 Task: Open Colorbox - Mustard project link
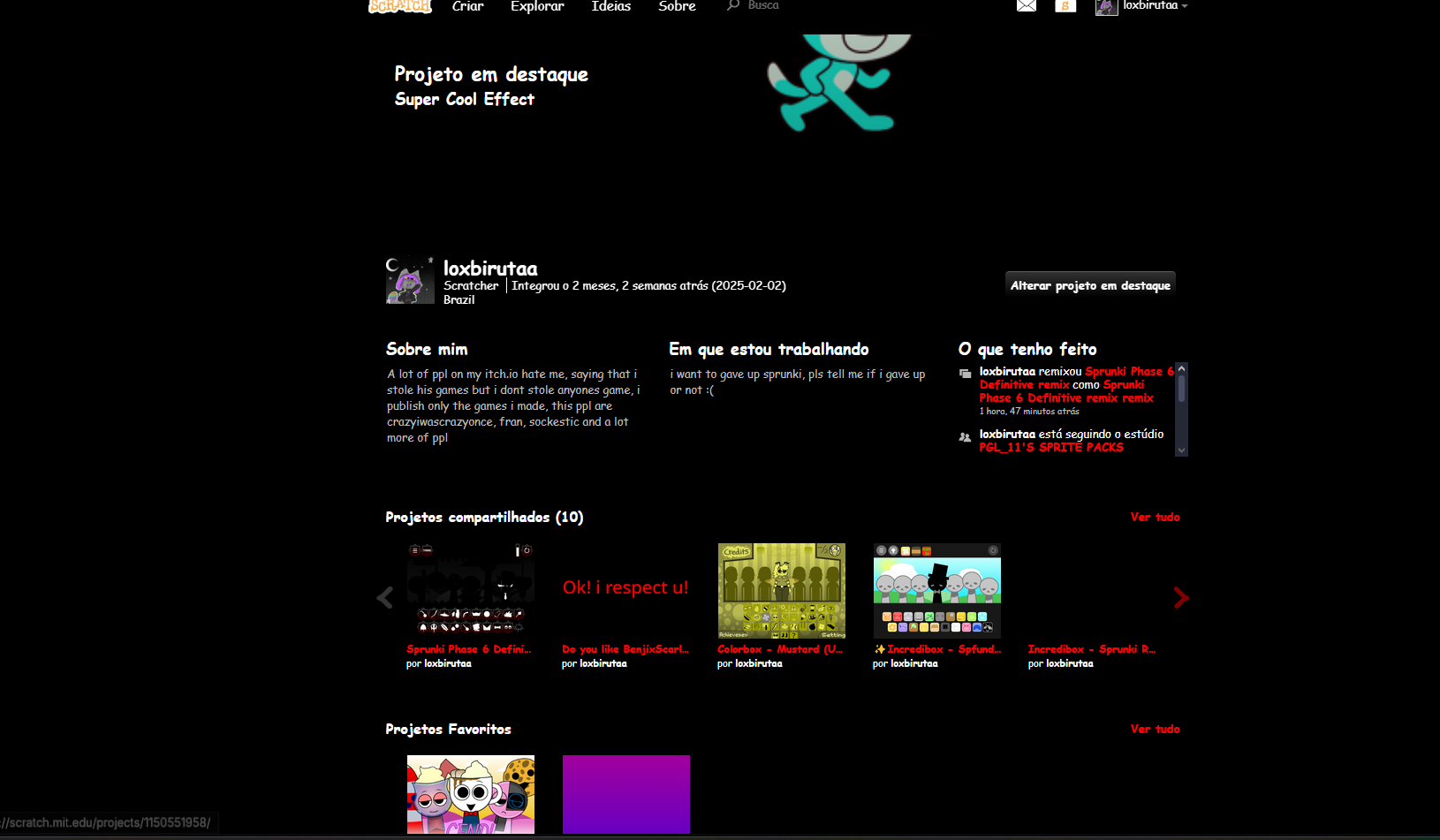point(780,649)
